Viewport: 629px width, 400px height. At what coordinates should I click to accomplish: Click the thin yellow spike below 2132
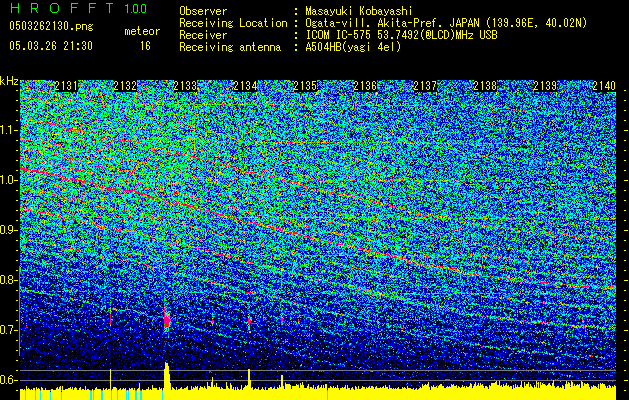coord(110,380)
